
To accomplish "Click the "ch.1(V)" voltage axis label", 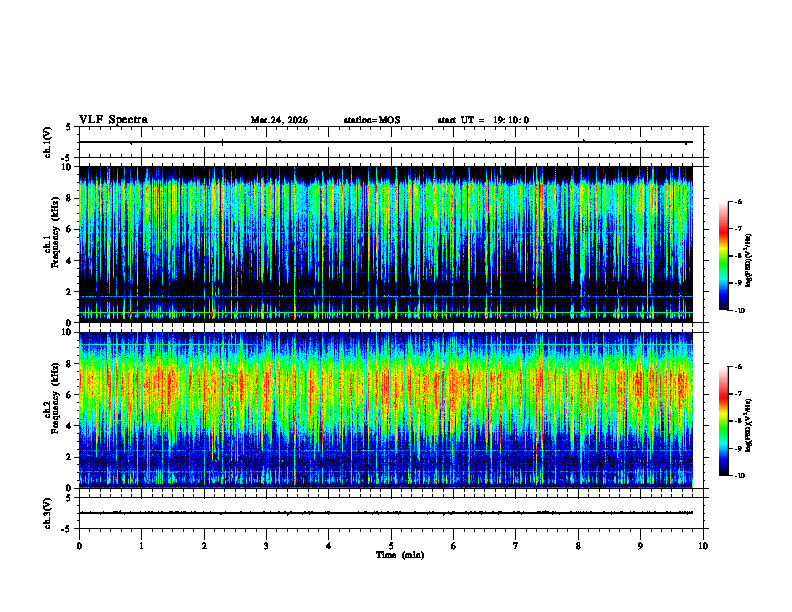I will click(x=48, y=142).
